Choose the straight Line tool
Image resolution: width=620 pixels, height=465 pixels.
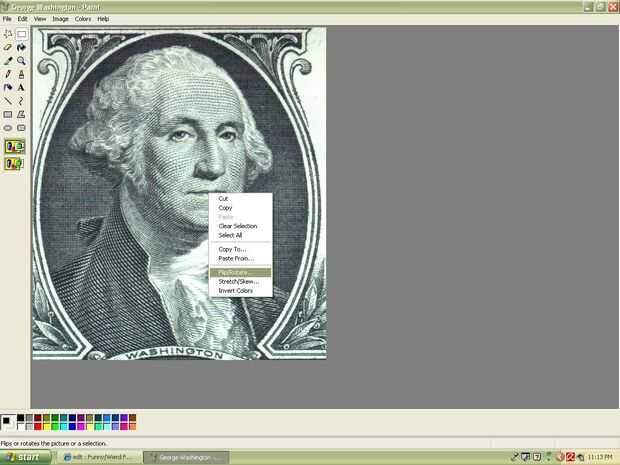[x=8, y=101]
